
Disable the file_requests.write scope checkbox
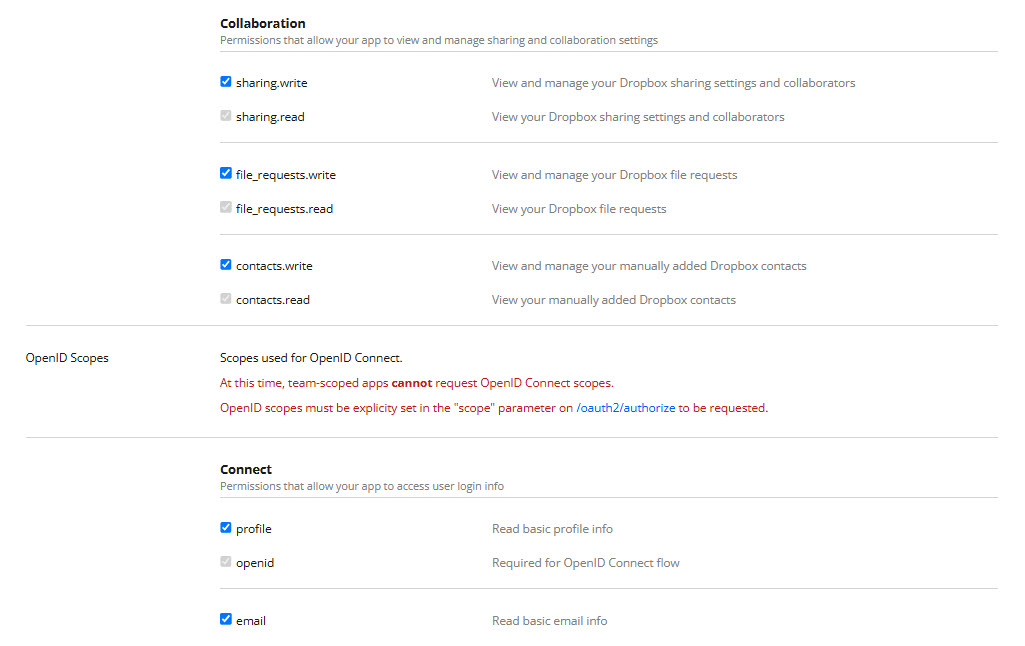click(x=226, y=173)
